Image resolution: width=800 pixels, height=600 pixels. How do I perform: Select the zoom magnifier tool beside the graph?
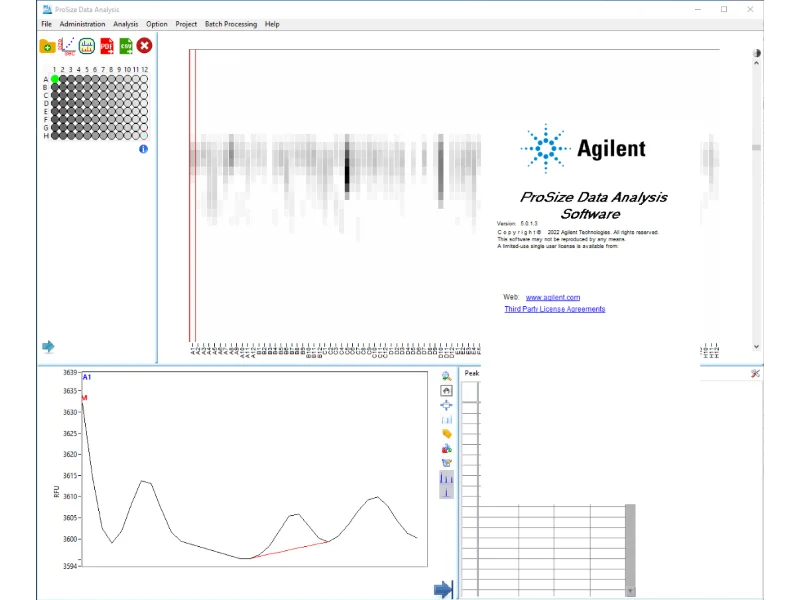coord(446,377)
